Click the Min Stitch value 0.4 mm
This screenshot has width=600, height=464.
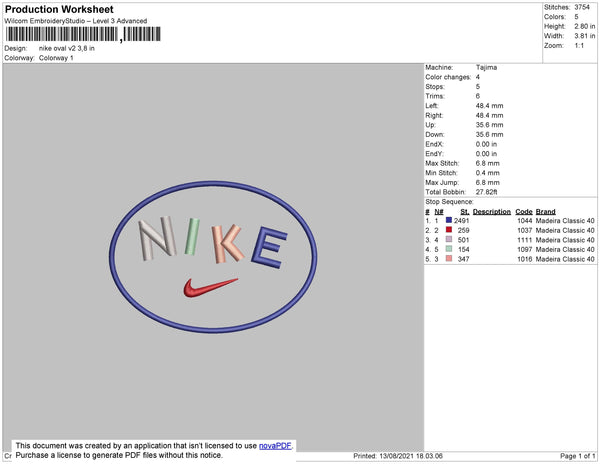pos(488,173)
